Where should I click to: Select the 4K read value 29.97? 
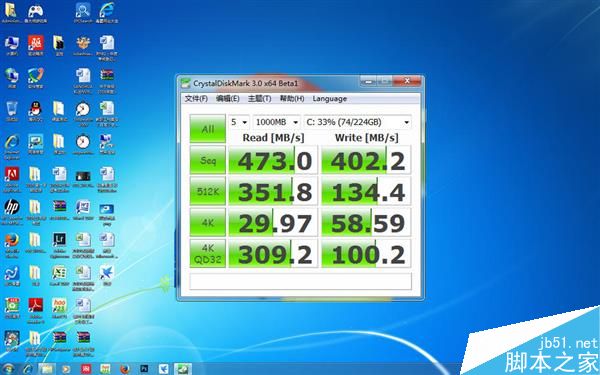[x=273, y=222]
